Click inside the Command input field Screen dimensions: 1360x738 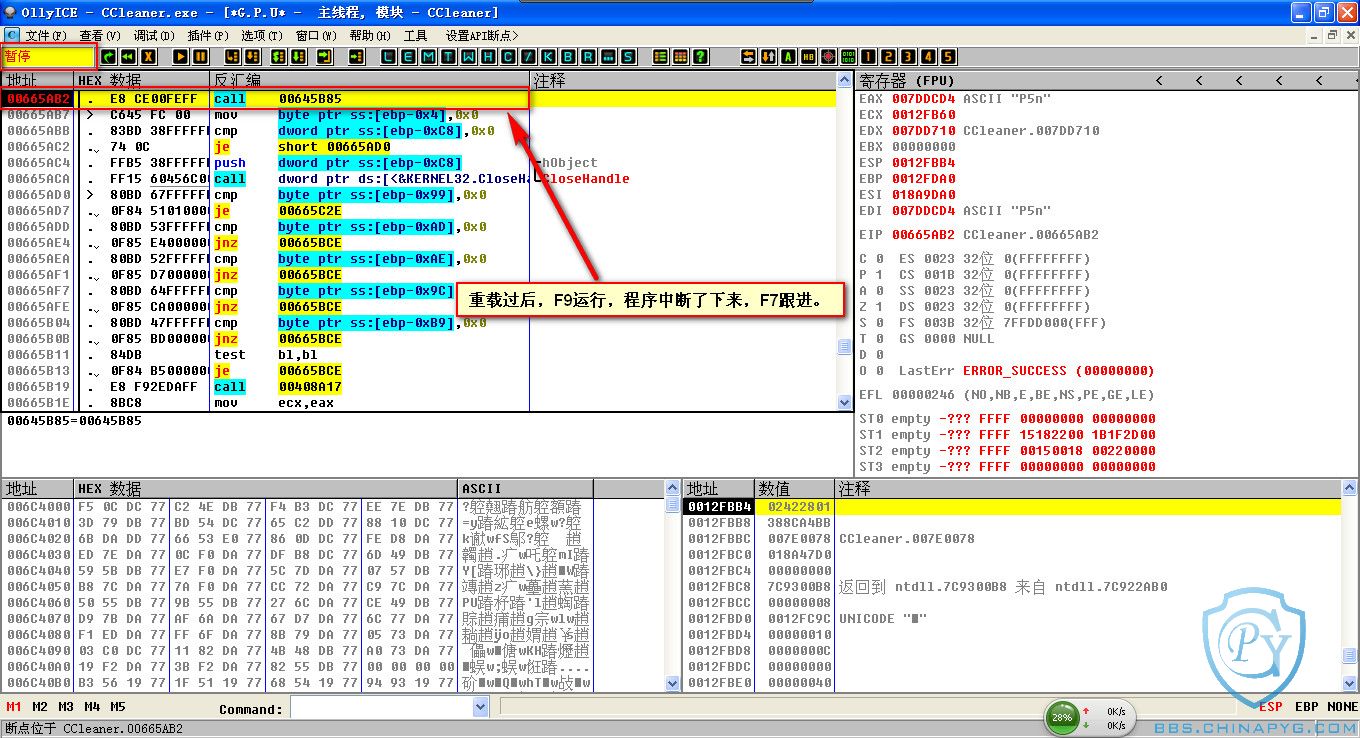pos(381,707)
